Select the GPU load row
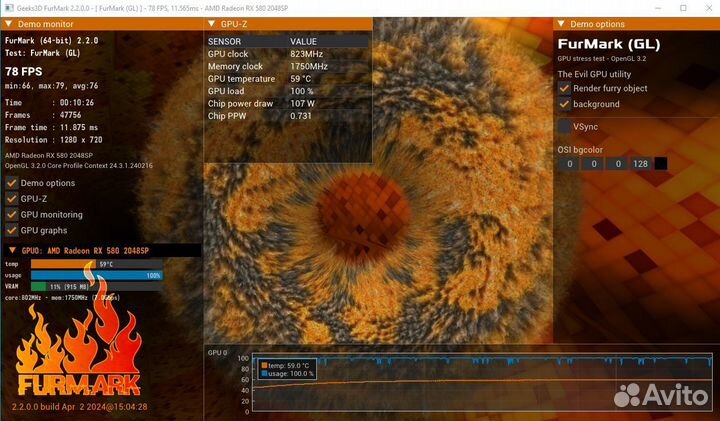 [288, 91]
